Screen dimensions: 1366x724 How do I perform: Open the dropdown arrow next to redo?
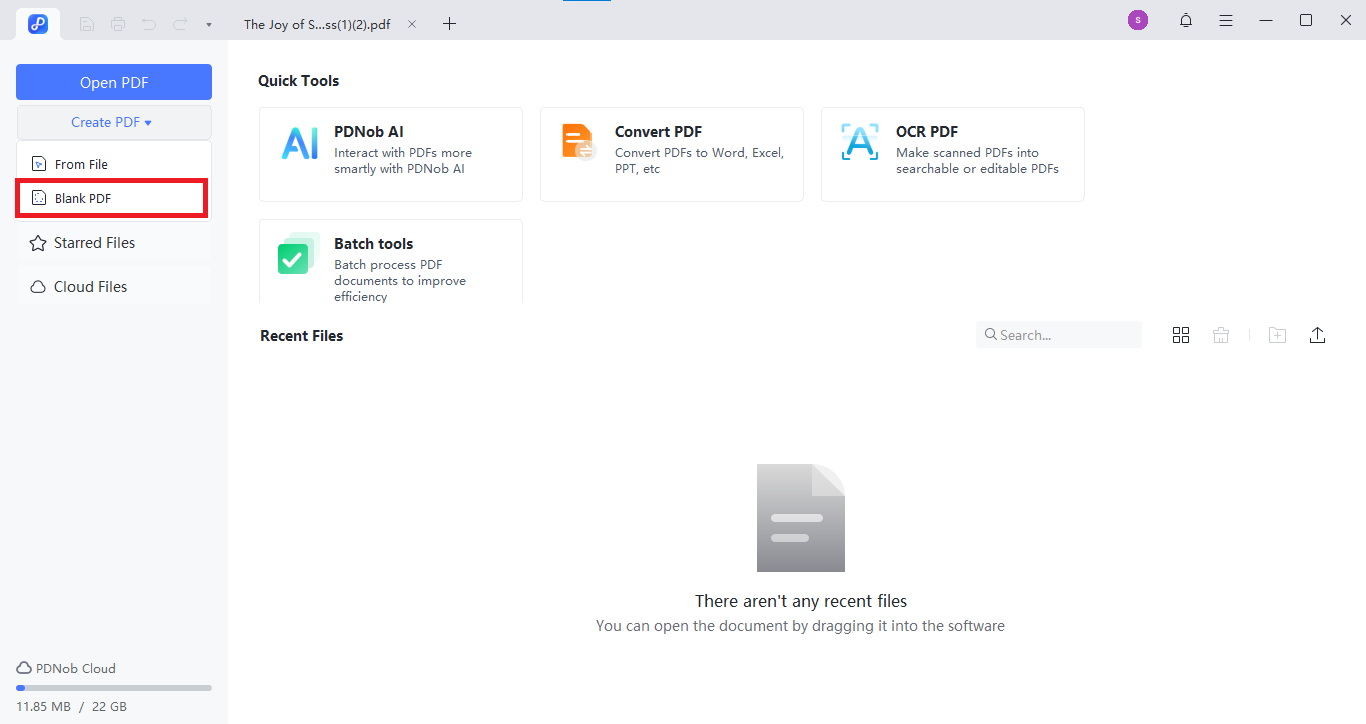point(207,23)
